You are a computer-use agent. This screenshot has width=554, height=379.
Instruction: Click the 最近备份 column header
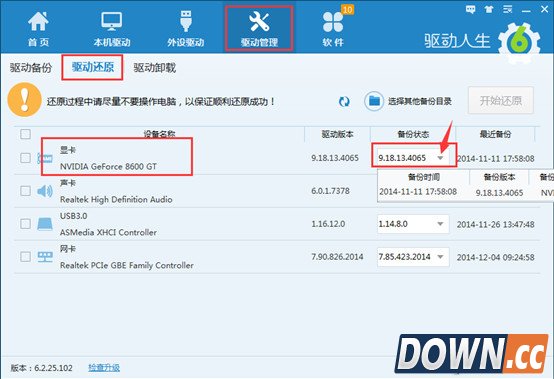coord(495,134)
